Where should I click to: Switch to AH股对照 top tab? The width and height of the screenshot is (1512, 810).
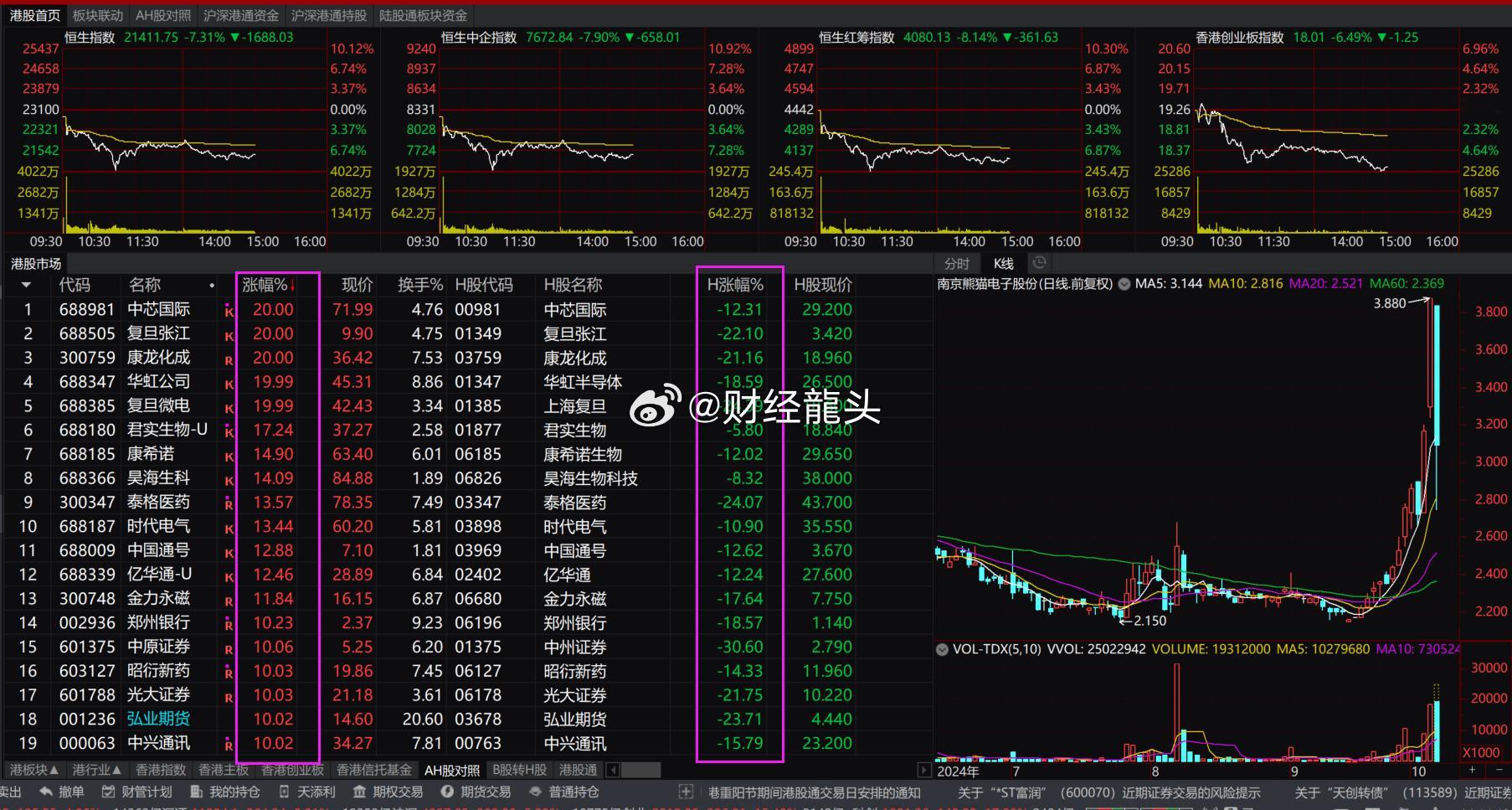[163, 15]
